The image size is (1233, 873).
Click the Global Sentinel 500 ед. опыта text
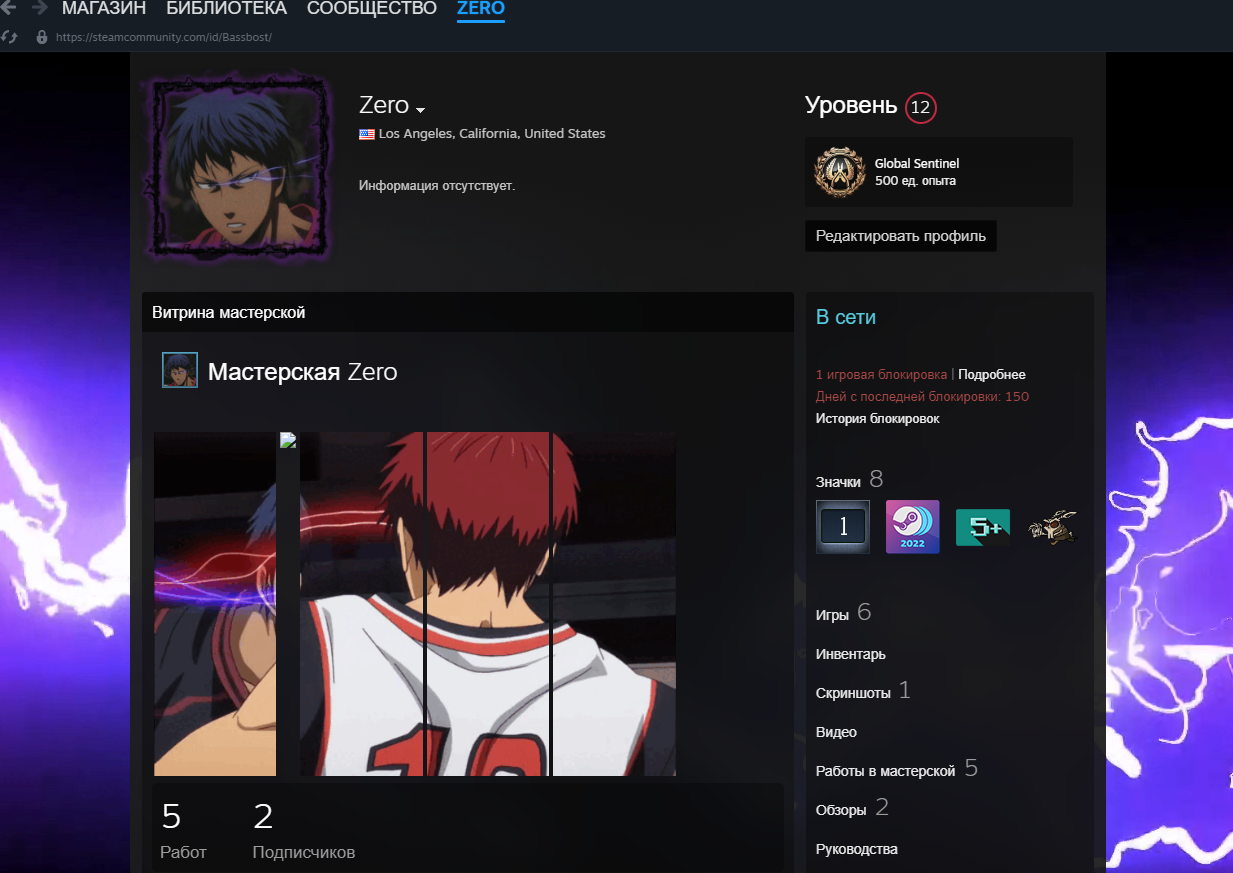(917, 172)
